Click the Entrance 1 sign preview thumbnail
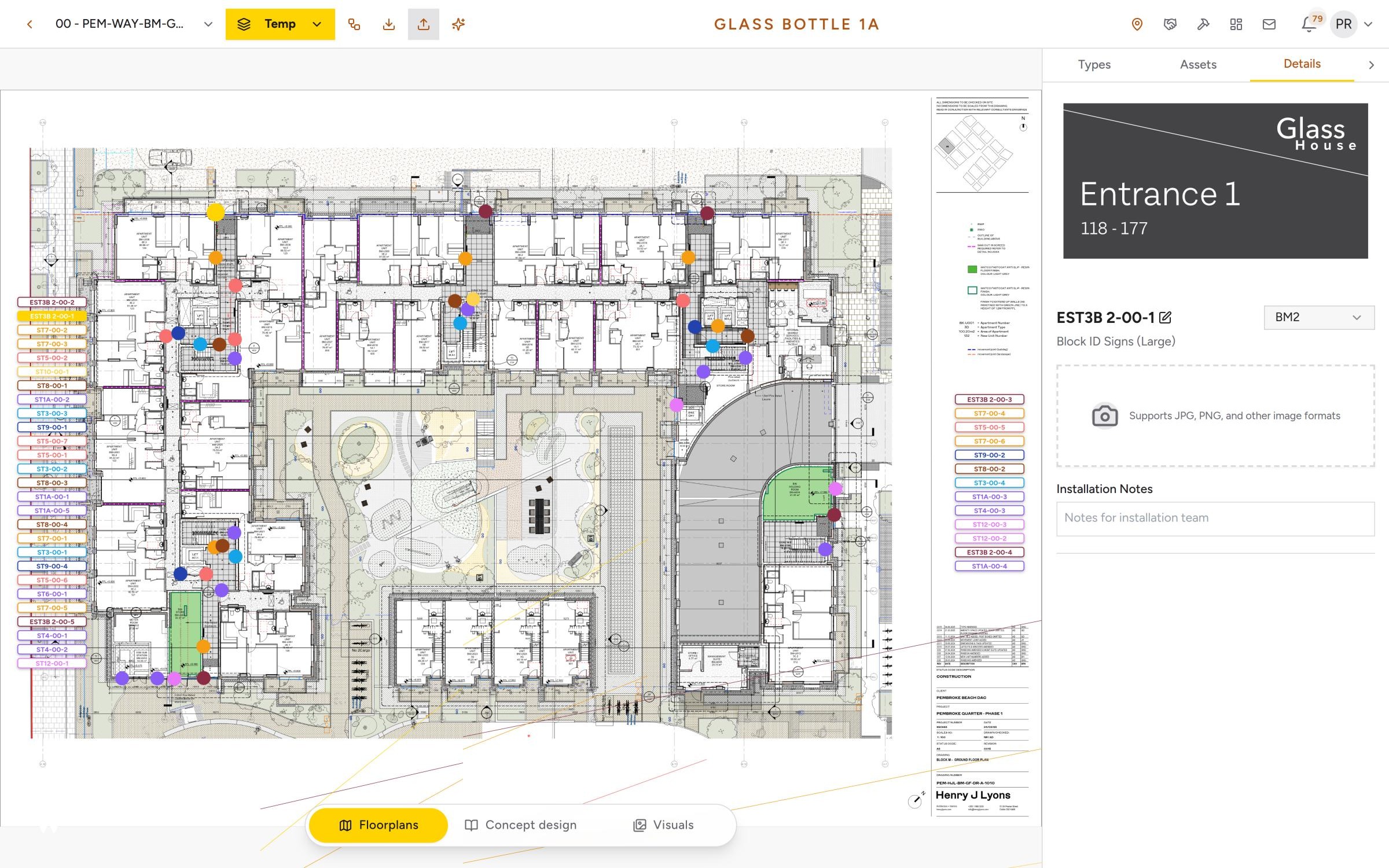Screen dimensions: 1389x868 click(x=1215, y=181)
